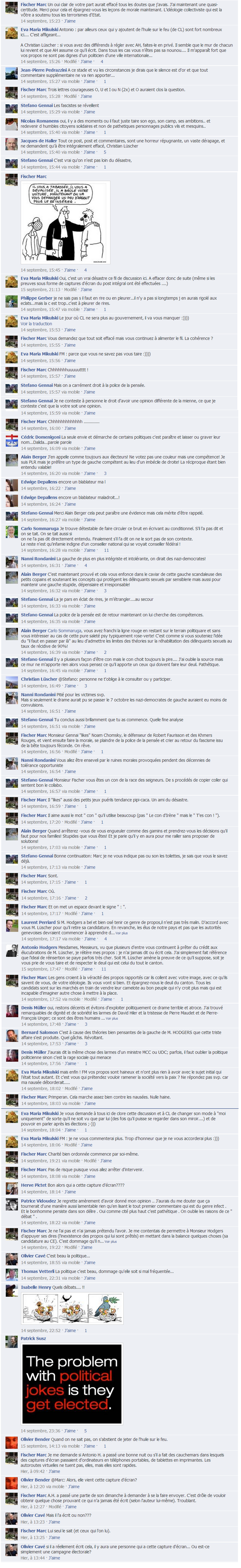Open Jacques de Haller's profile avatar

coord(11,144)
